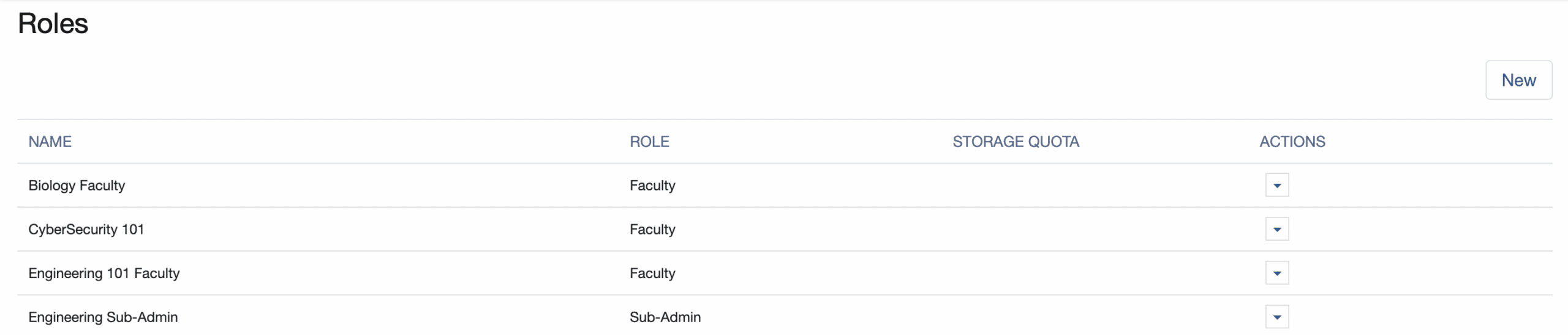
Task: Select the Engineering 101 Faculty name
Action: click(x=104, y=273)
